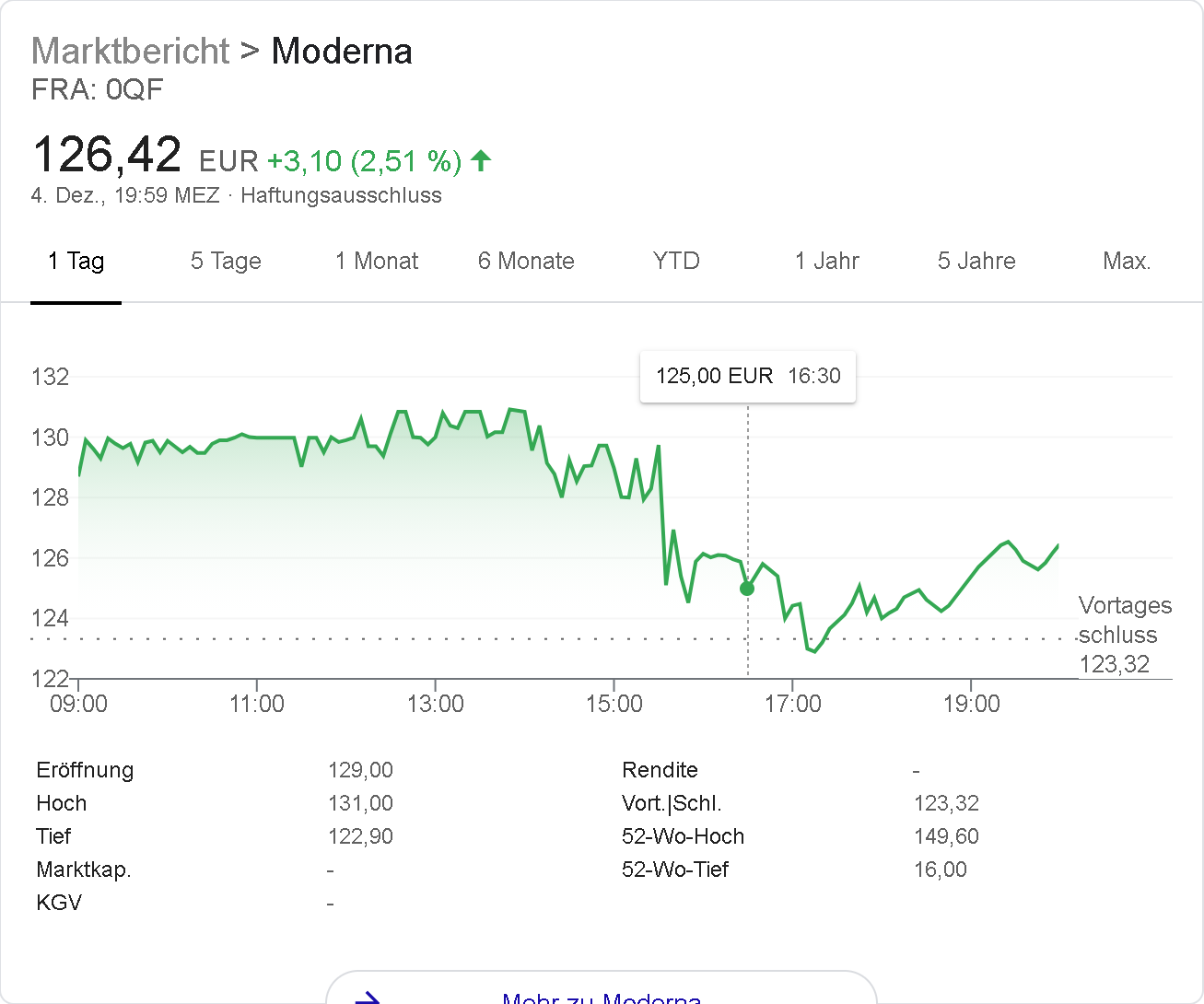Open the Marktbericht breadcrumb link
Viewport: 1204px width, 1004px height.
(x=130, y=52)
